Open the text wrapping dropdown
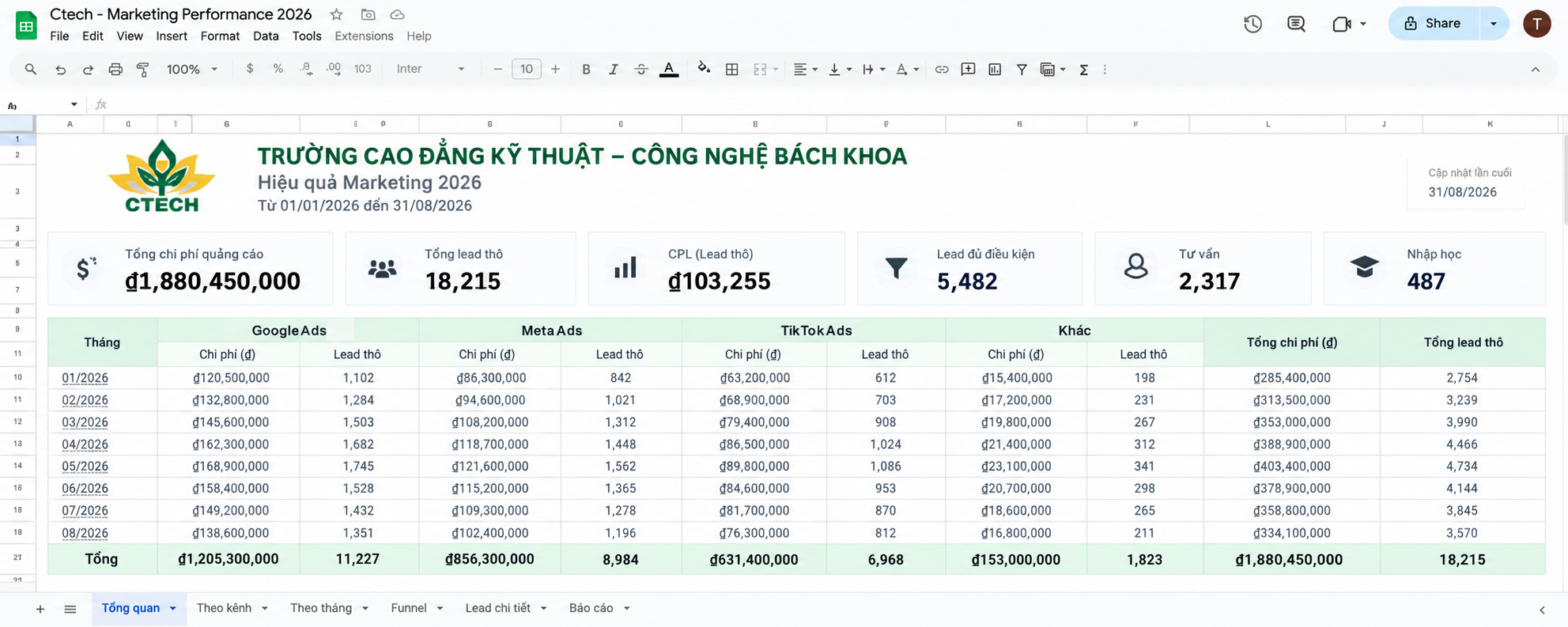Image resolution: width=1568 pixels, height=627 pixels. [873, 70]
